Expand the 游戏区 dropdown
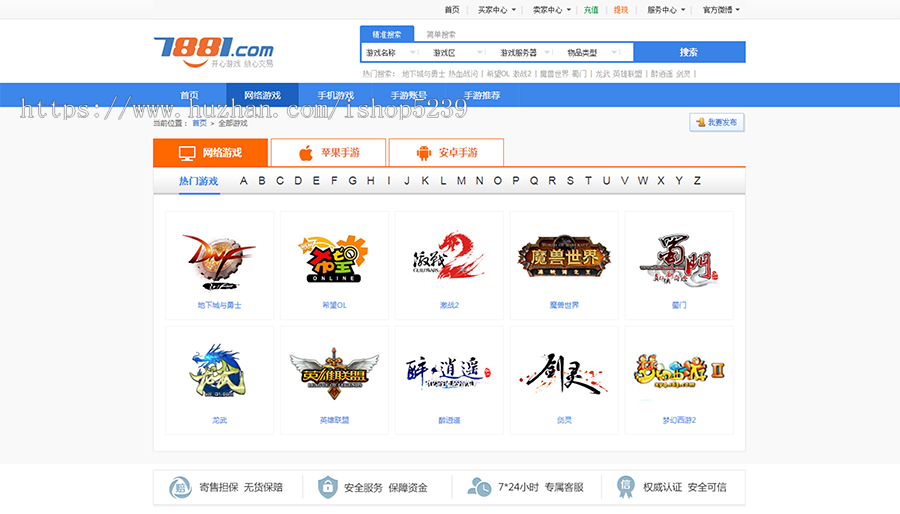The height and width of the screenshot is (514, 900). 457,52
